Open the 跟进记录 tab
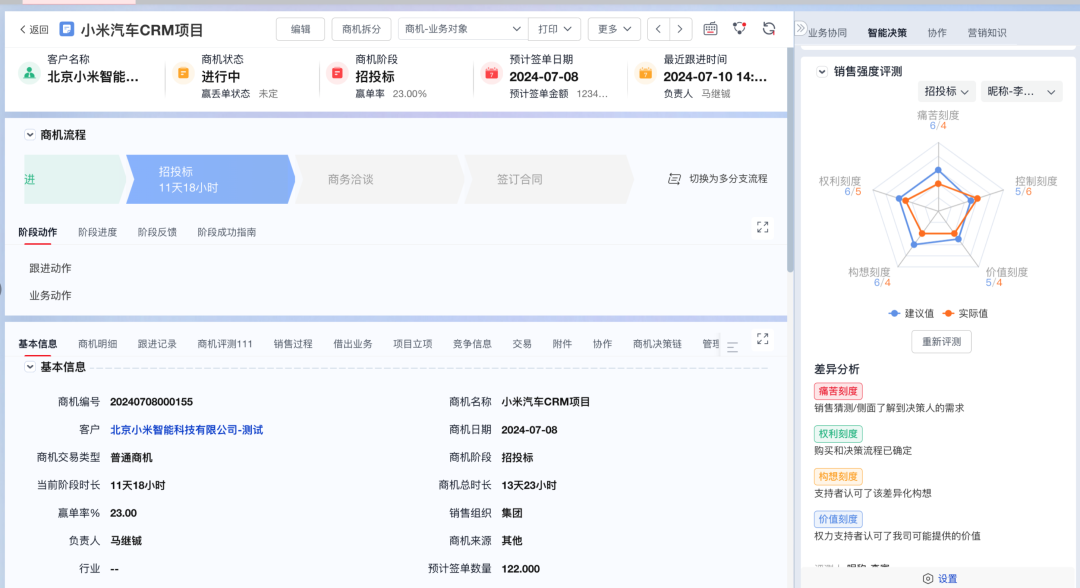Image resolution: width=1080 pixels, height=588 pixels. [157, 344]
